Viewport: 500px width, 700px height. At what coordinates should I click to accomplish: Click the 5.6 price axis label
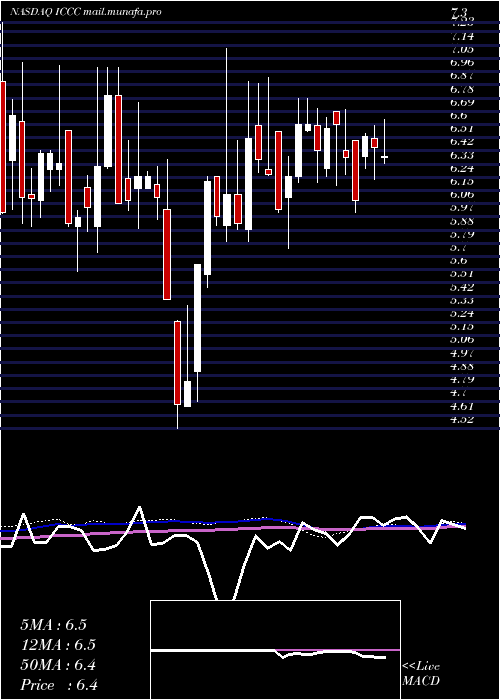click(459, 261)
